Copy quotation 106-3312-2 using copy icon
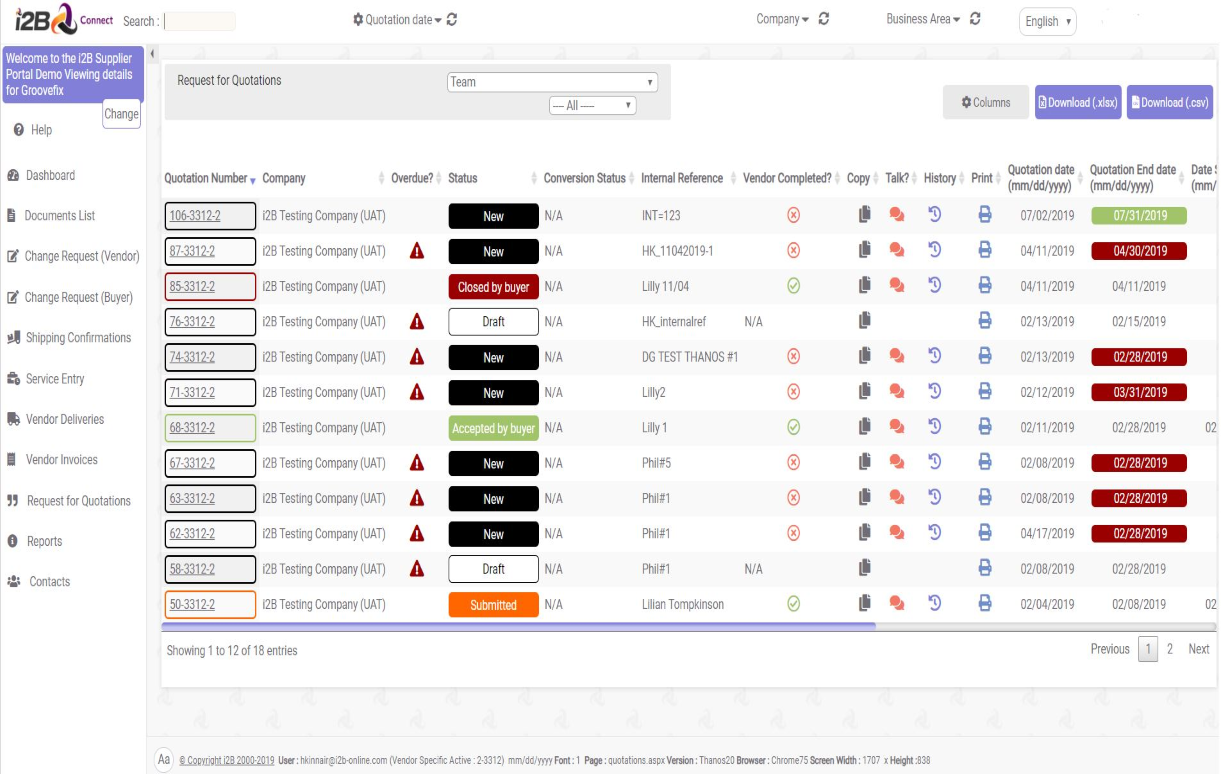The height and width of the screenshot is (774, 1223). click(864, 215)
